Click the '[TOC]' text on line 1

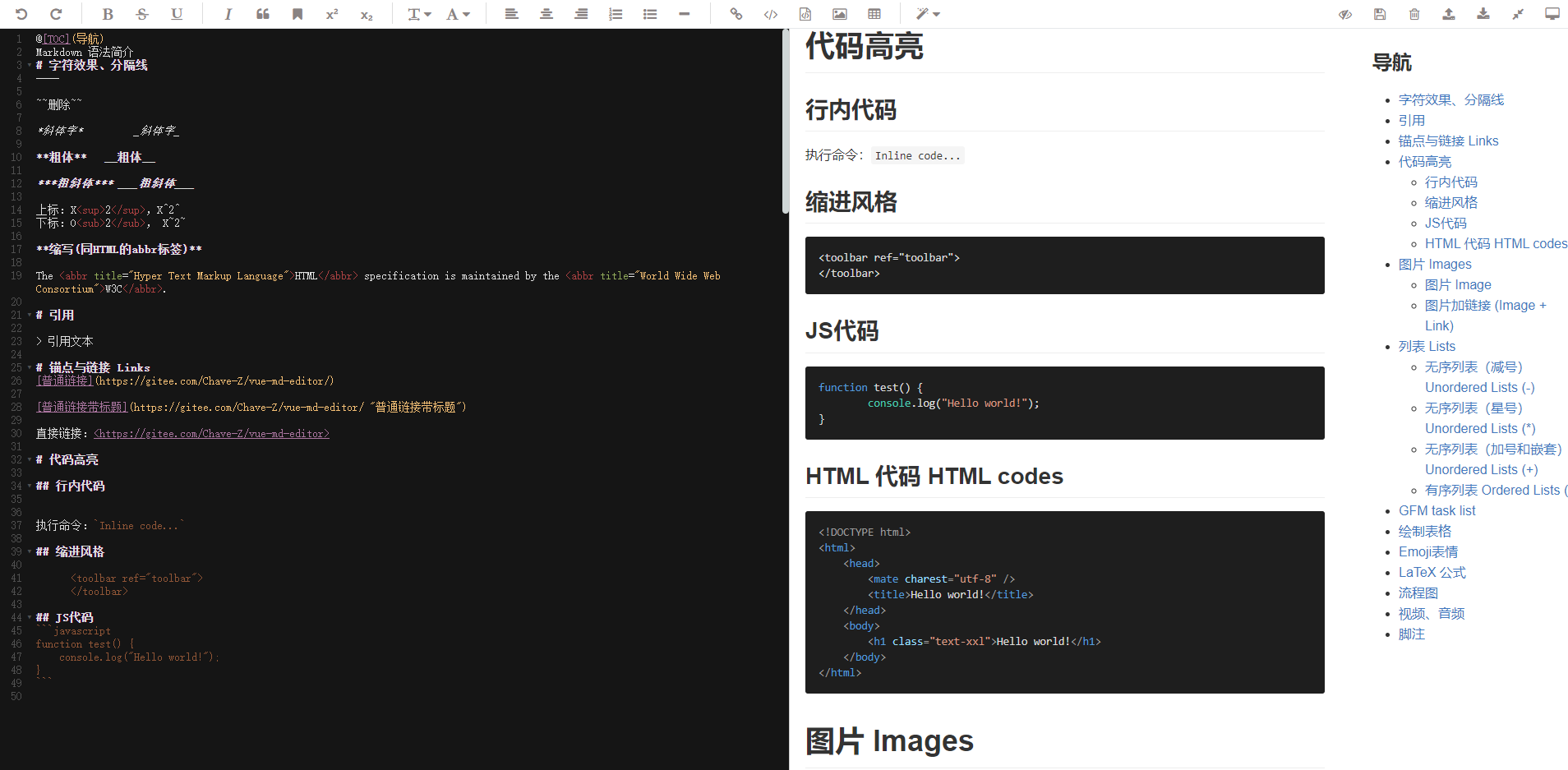coord(56,39)
